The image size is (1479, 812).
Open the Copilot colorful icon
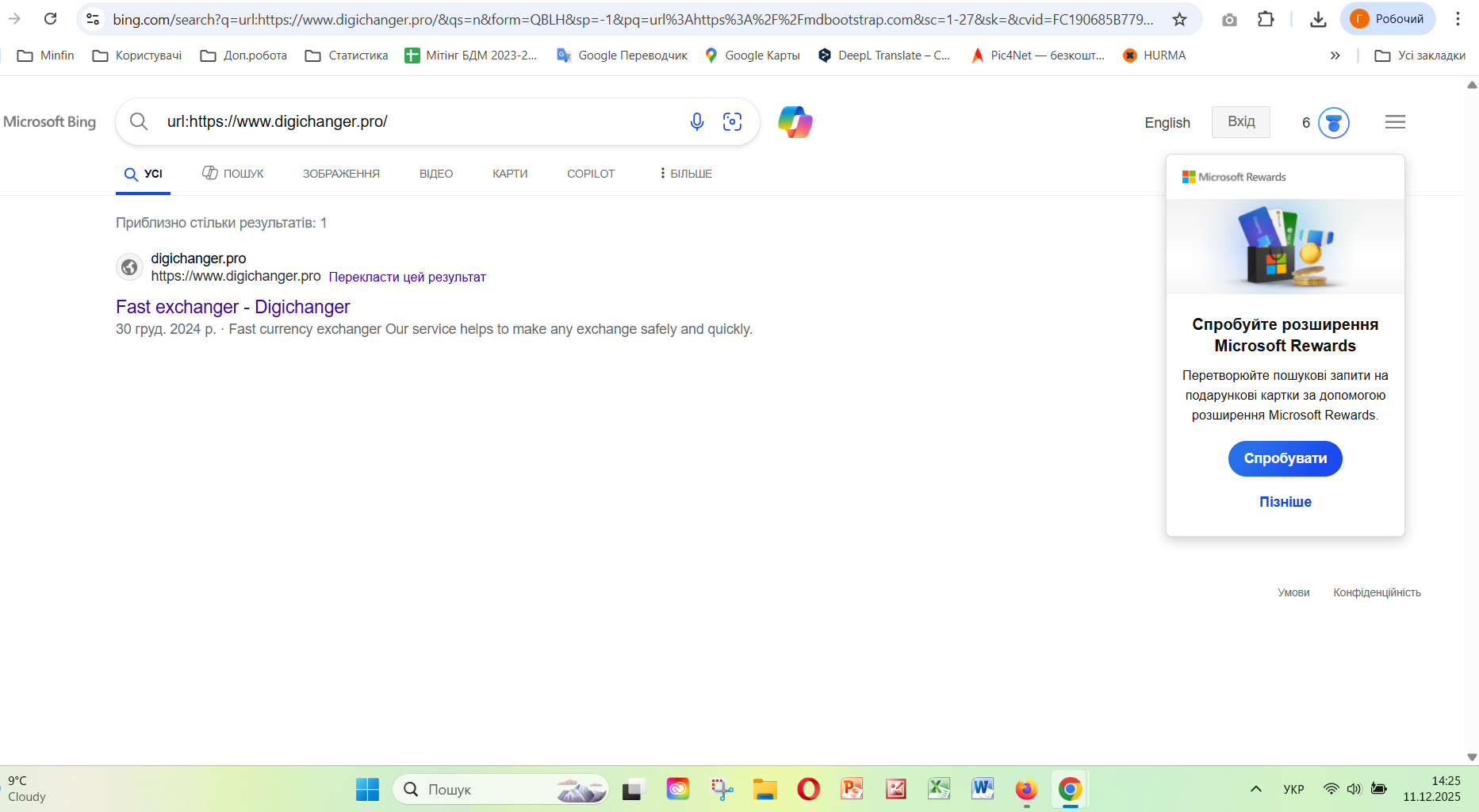click(795, 122)
